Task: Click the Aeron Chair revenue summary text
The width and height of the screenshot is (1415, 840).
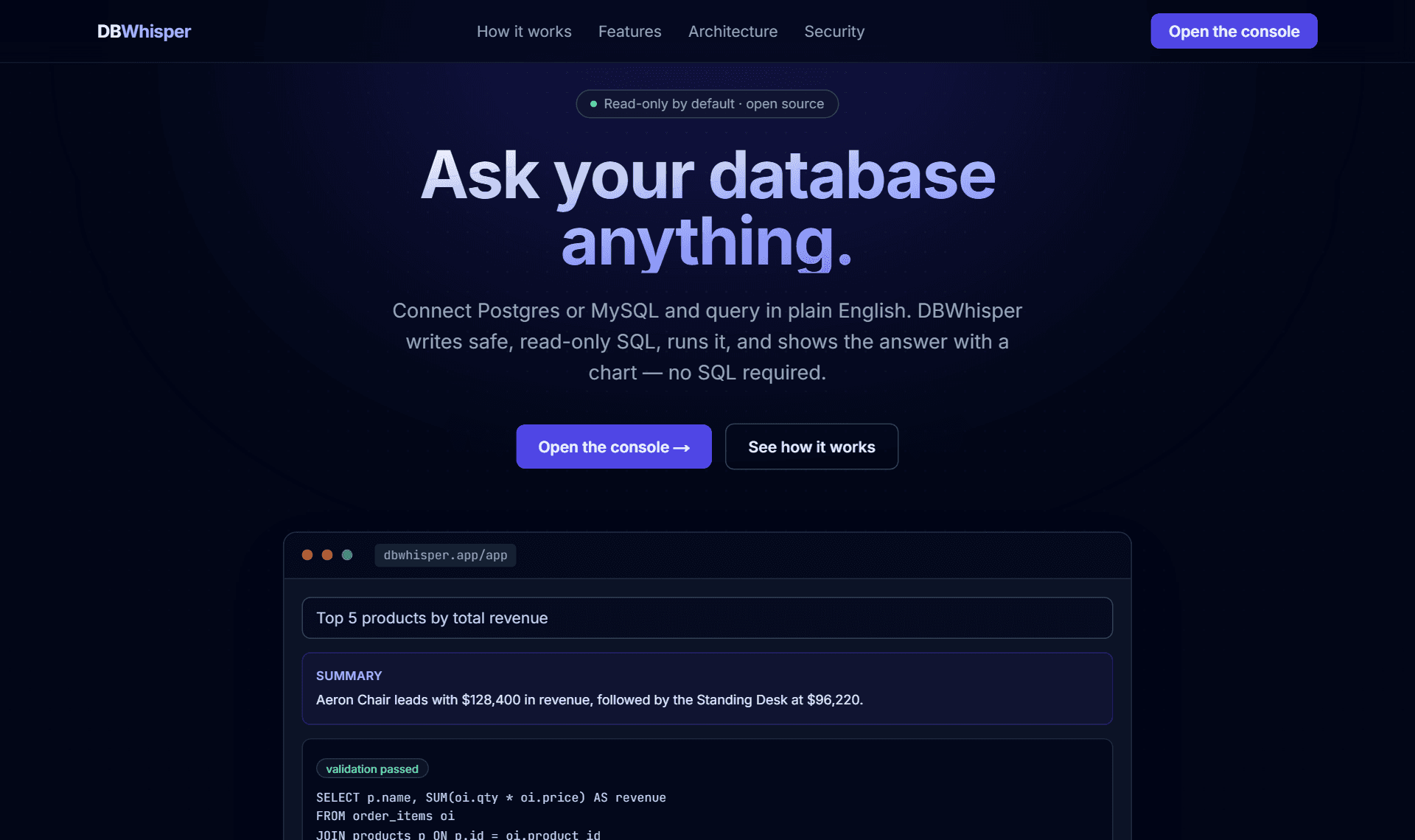Action: [589, 700]
